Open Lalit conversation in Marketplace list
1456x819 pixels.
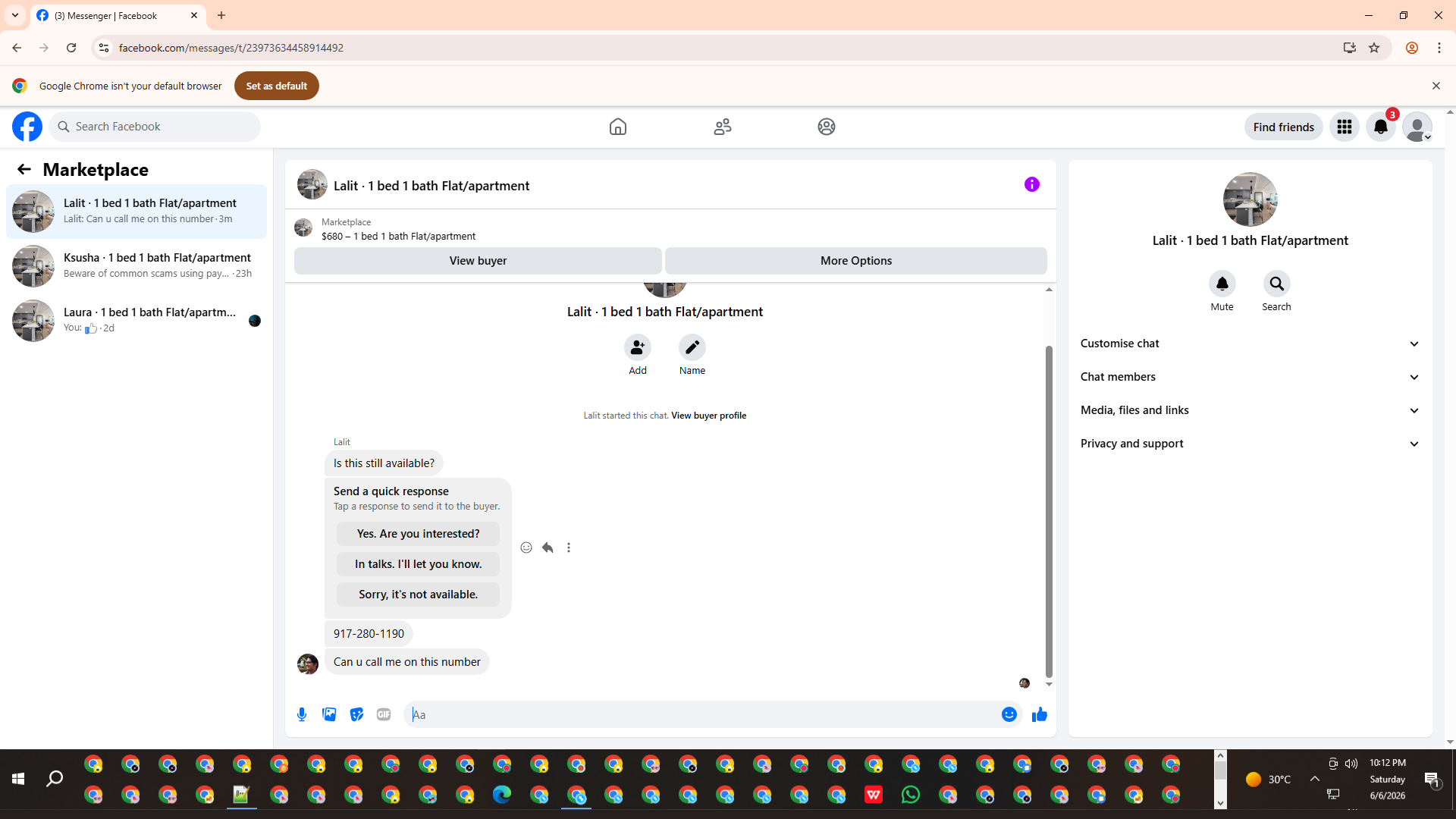pyautogui.click(x=136, y=212)
